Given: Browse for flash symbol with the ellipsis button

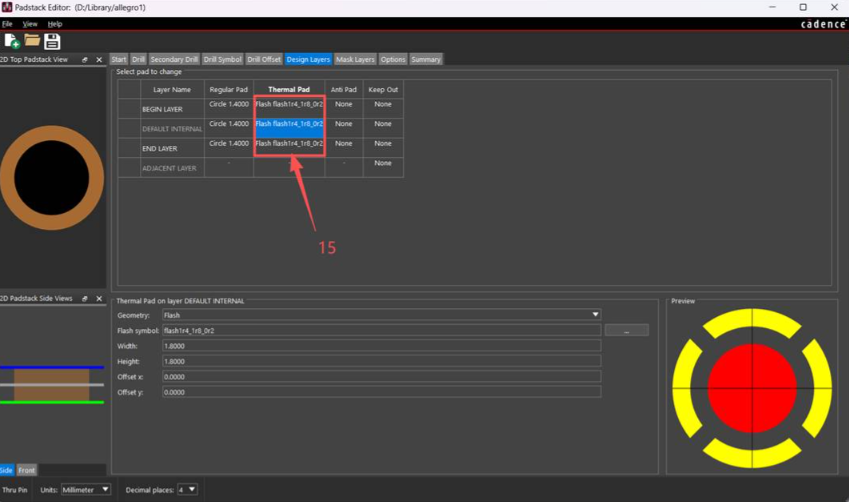Looking at the screenshot, I should point(626,330).
